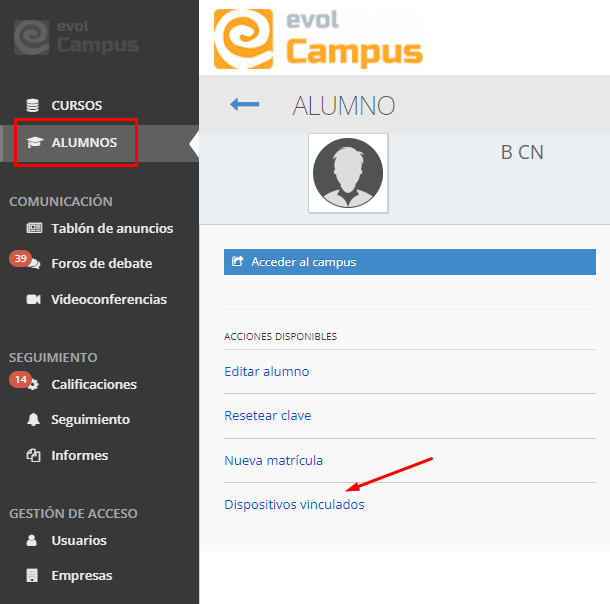Click the Tablón de anuncios newspaper icon
The height and width of the screenshot is (604, 610).
point(33,228)
